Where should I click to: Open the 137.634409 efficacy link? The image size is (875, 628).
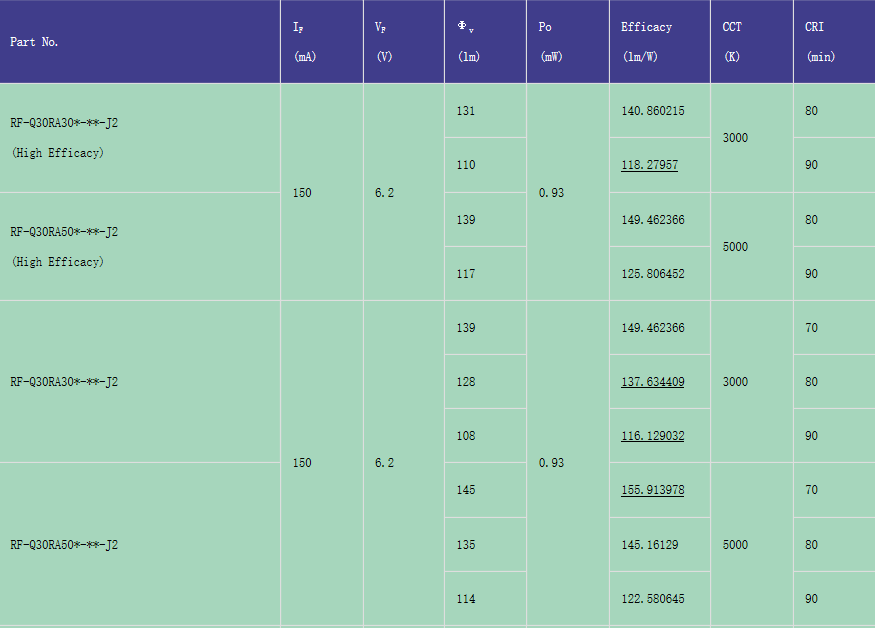click(x=652, y=382)
